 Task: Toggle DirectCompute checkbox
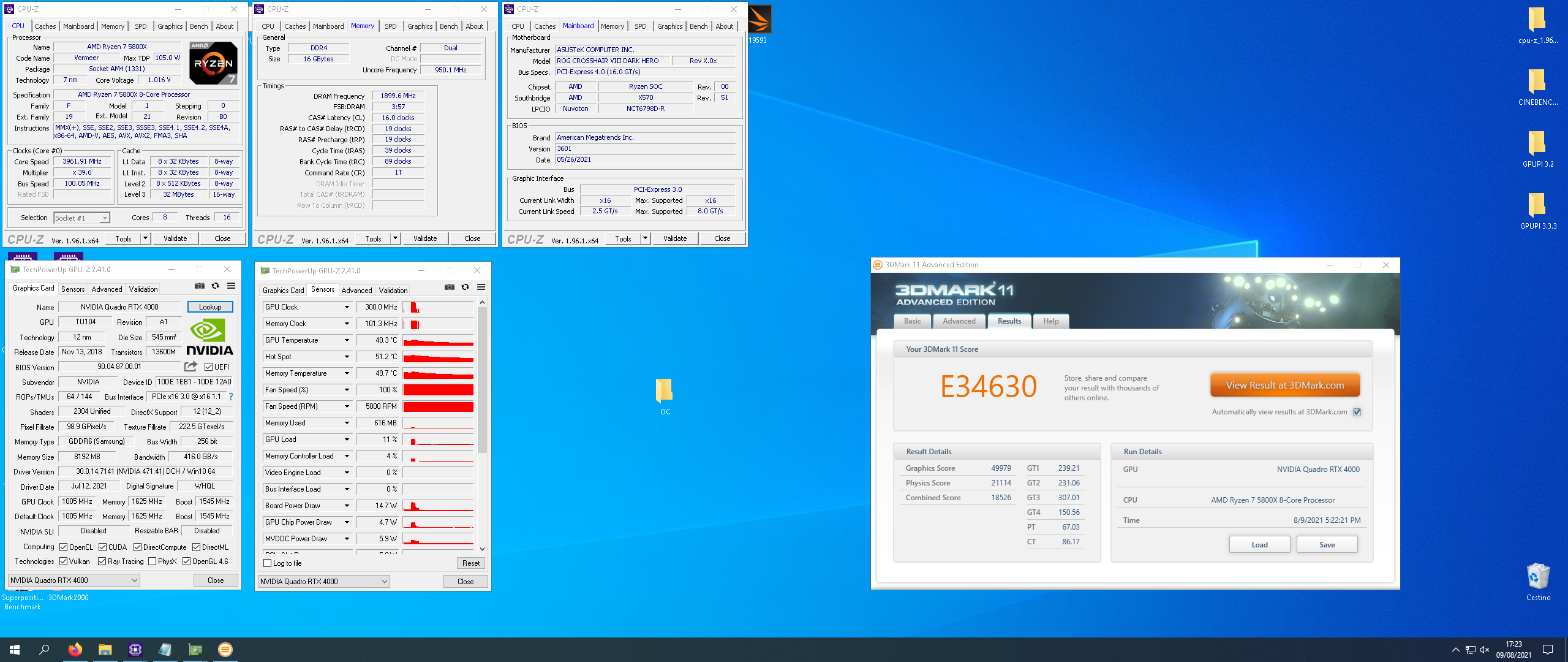(137, 547)
